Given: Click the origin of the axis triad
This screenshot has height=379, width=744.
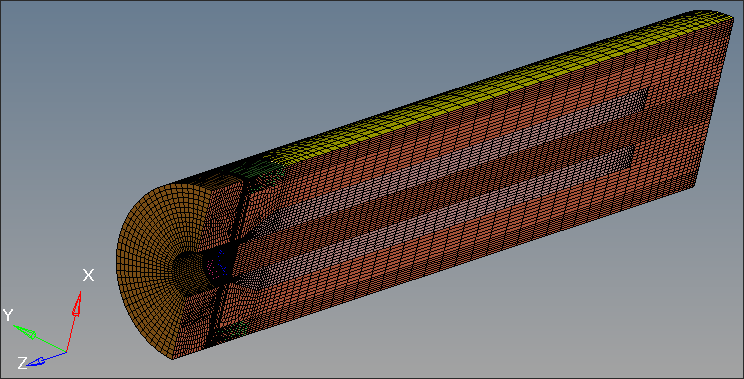Looking at the screenshot, I should point(66,352).
